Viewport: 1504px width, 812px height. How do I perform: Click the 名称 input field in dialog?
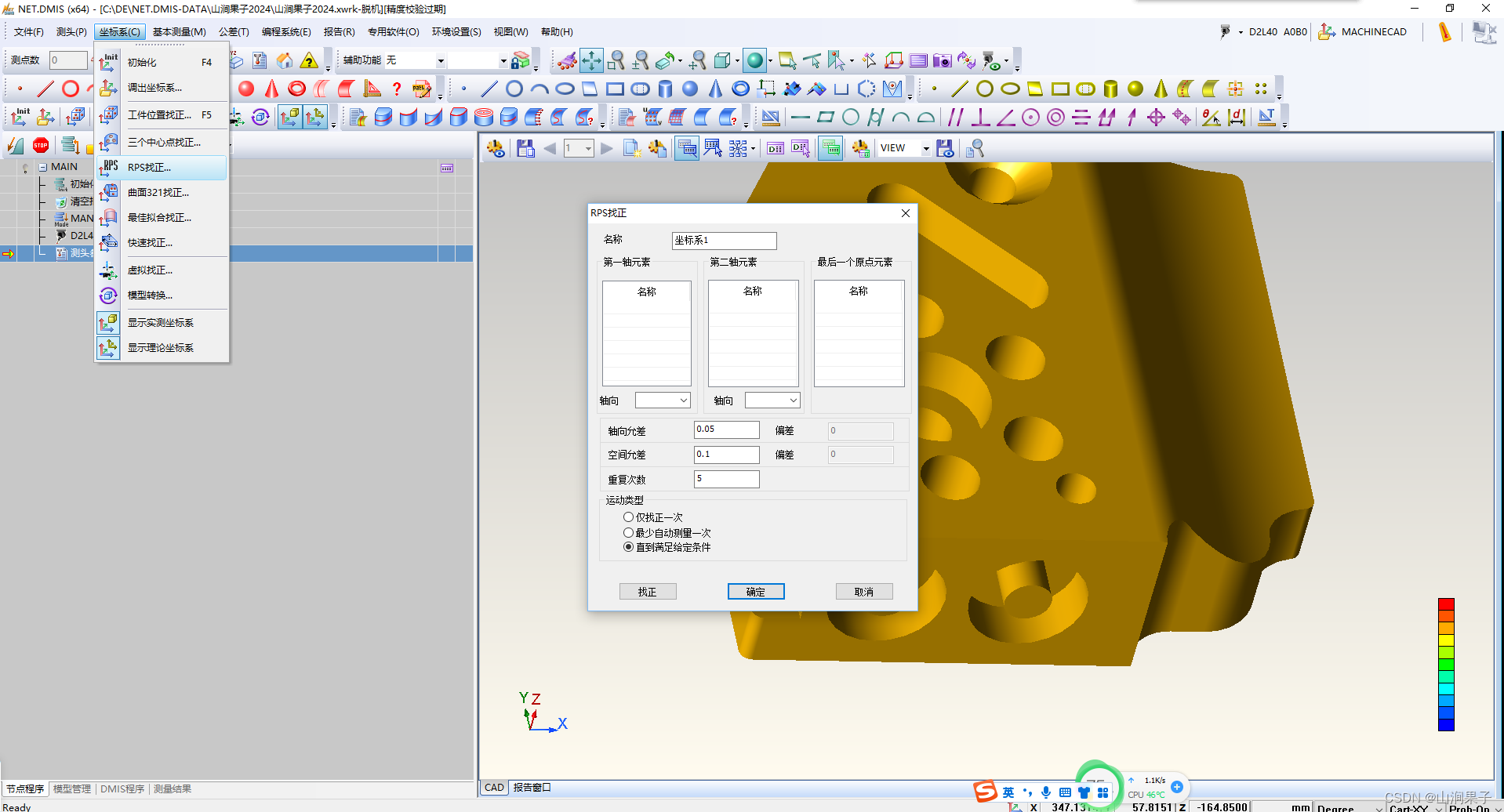725,241
